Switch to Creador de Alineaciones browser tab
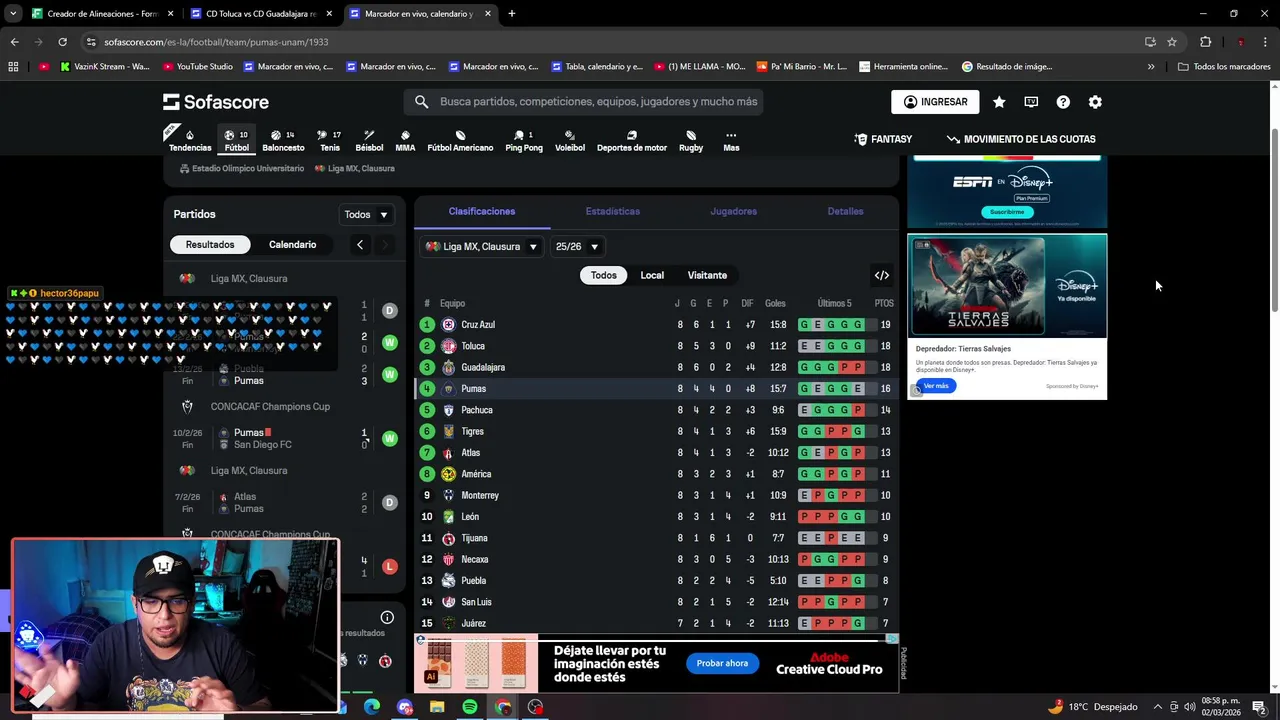The width and height of the screenshot is (1280, 720). (103, 14)
